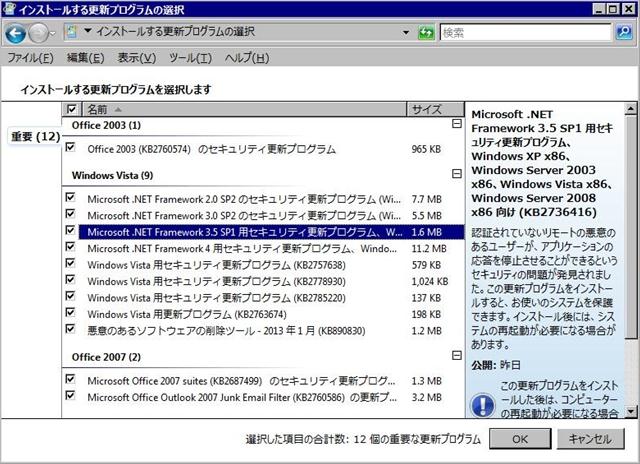Uncheck Windows Vista KB2757638 update
The image size is (640, 464).
tap(70, 263)
